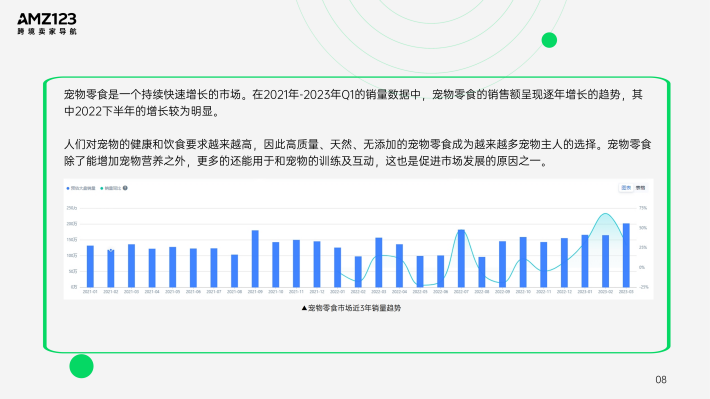Screen dimensions: 710x399
Task: Select the 2021-09 sales bar
Action: [255, 259]
